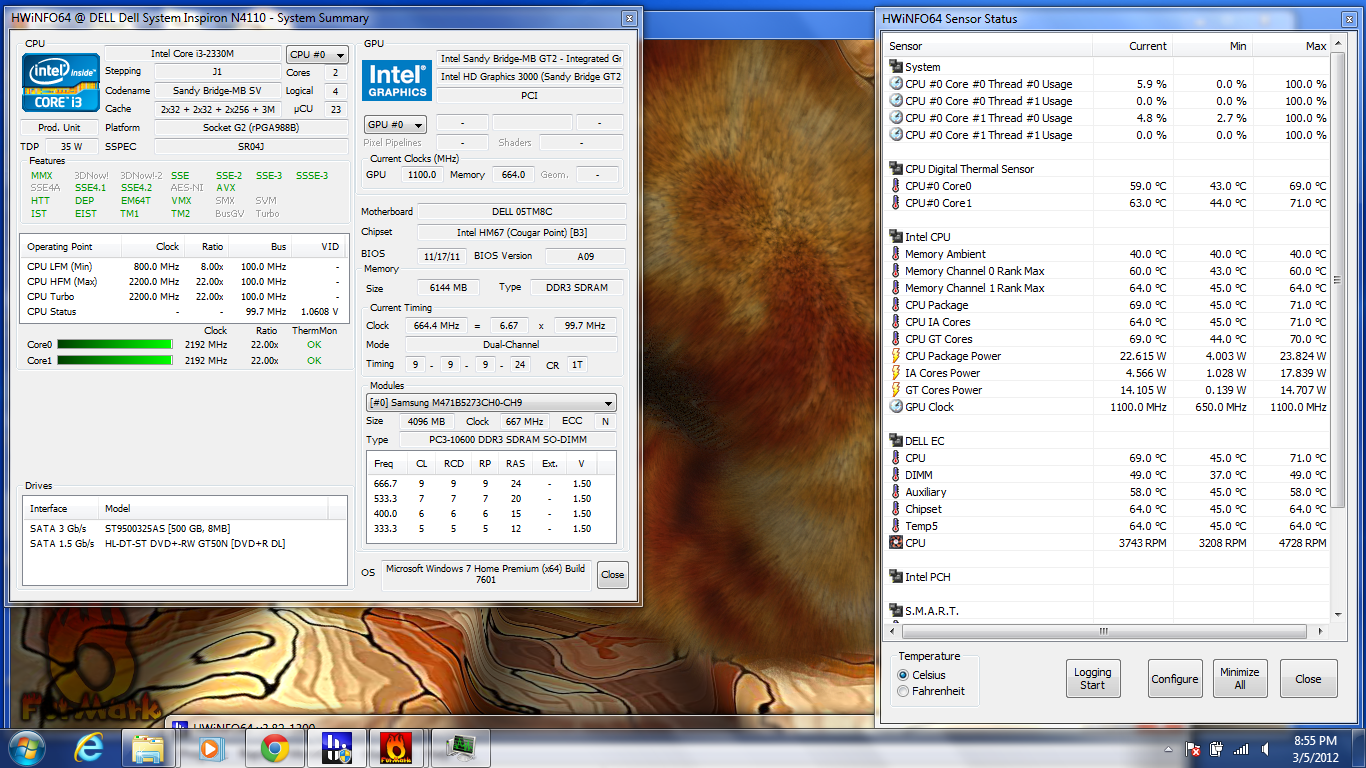Open the Windows Start menu
The width and height of the screenshot is (1366, 768).
click(x=25, y=748)
